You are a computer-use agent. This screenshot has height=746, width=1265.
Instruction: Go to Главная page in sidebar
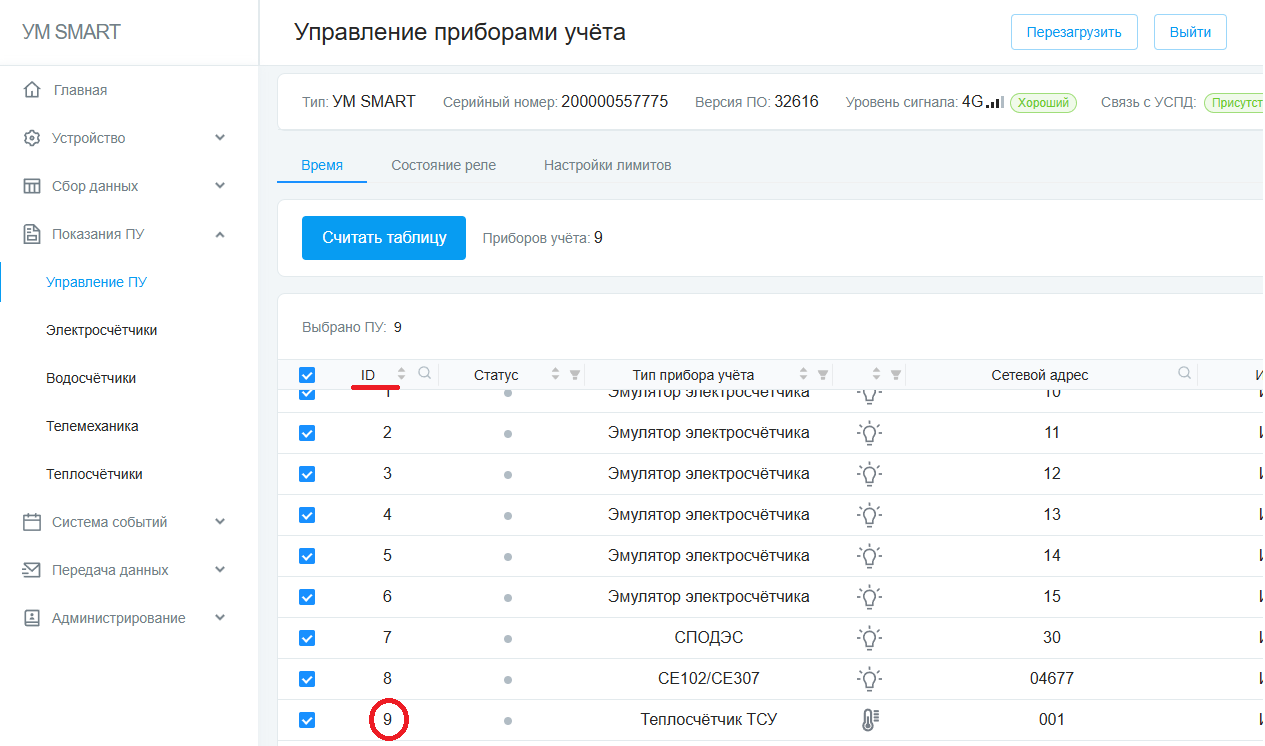coord(80,90)
